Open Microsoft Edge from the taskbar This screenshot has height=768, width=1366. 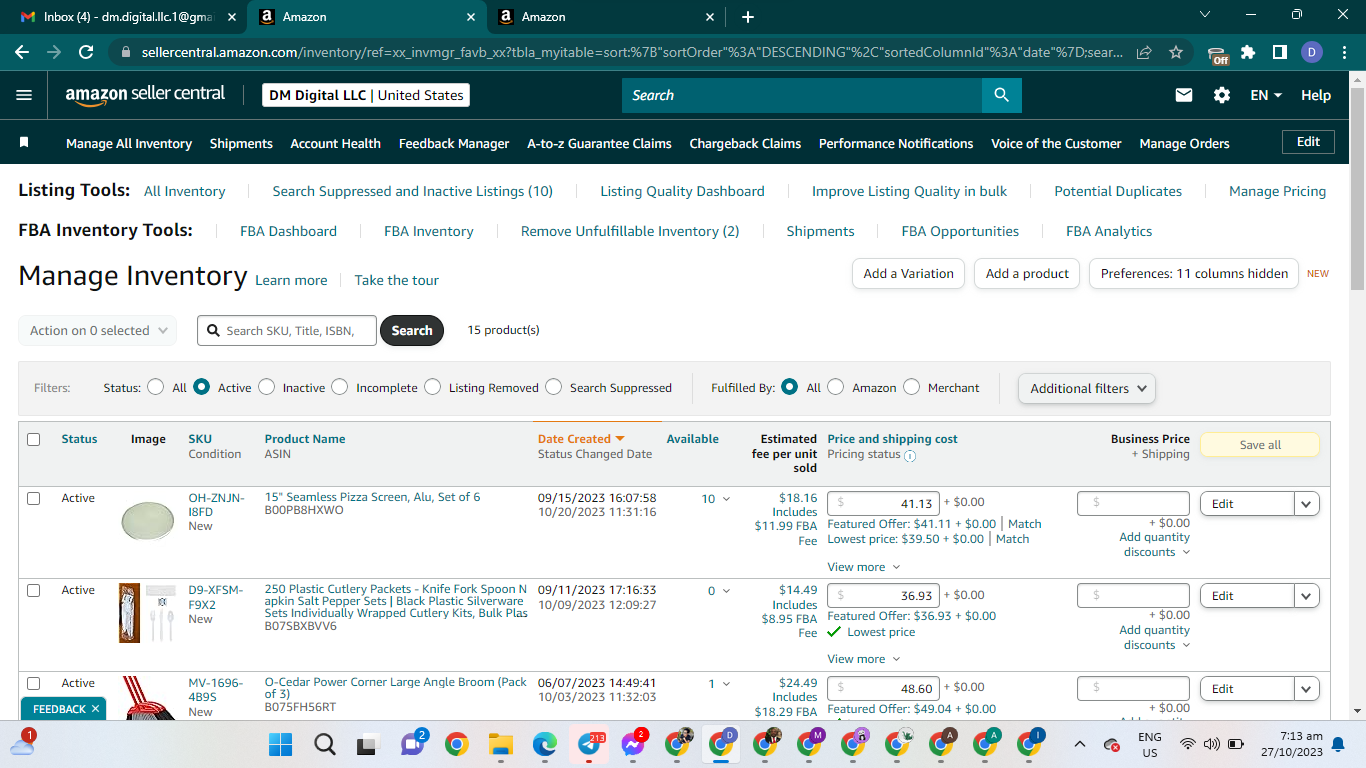544,744
